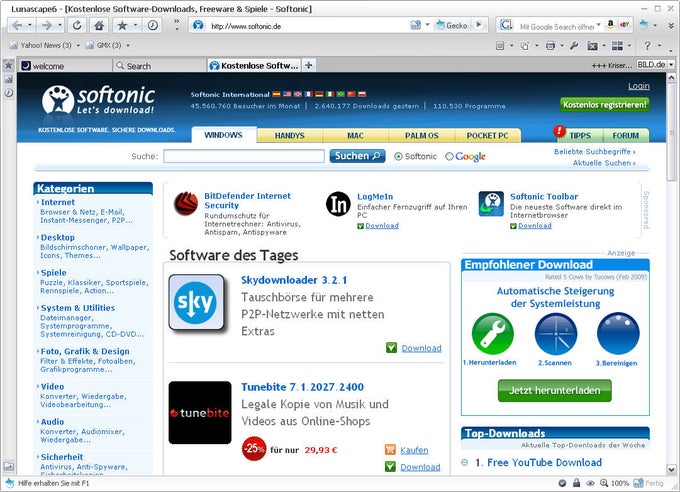The height and width of the screenshot is (492, 680).
Task: Reload the page with the refresh icon
Action: point(77,26)
